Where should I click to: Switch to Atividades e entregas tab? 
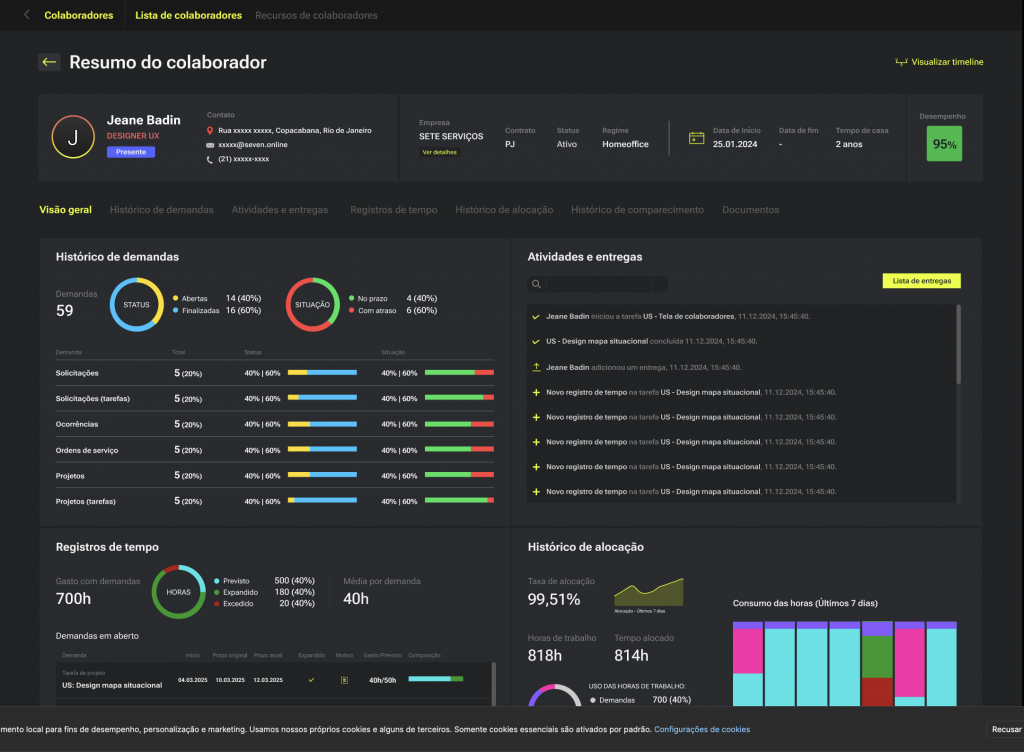pos(280,210)
